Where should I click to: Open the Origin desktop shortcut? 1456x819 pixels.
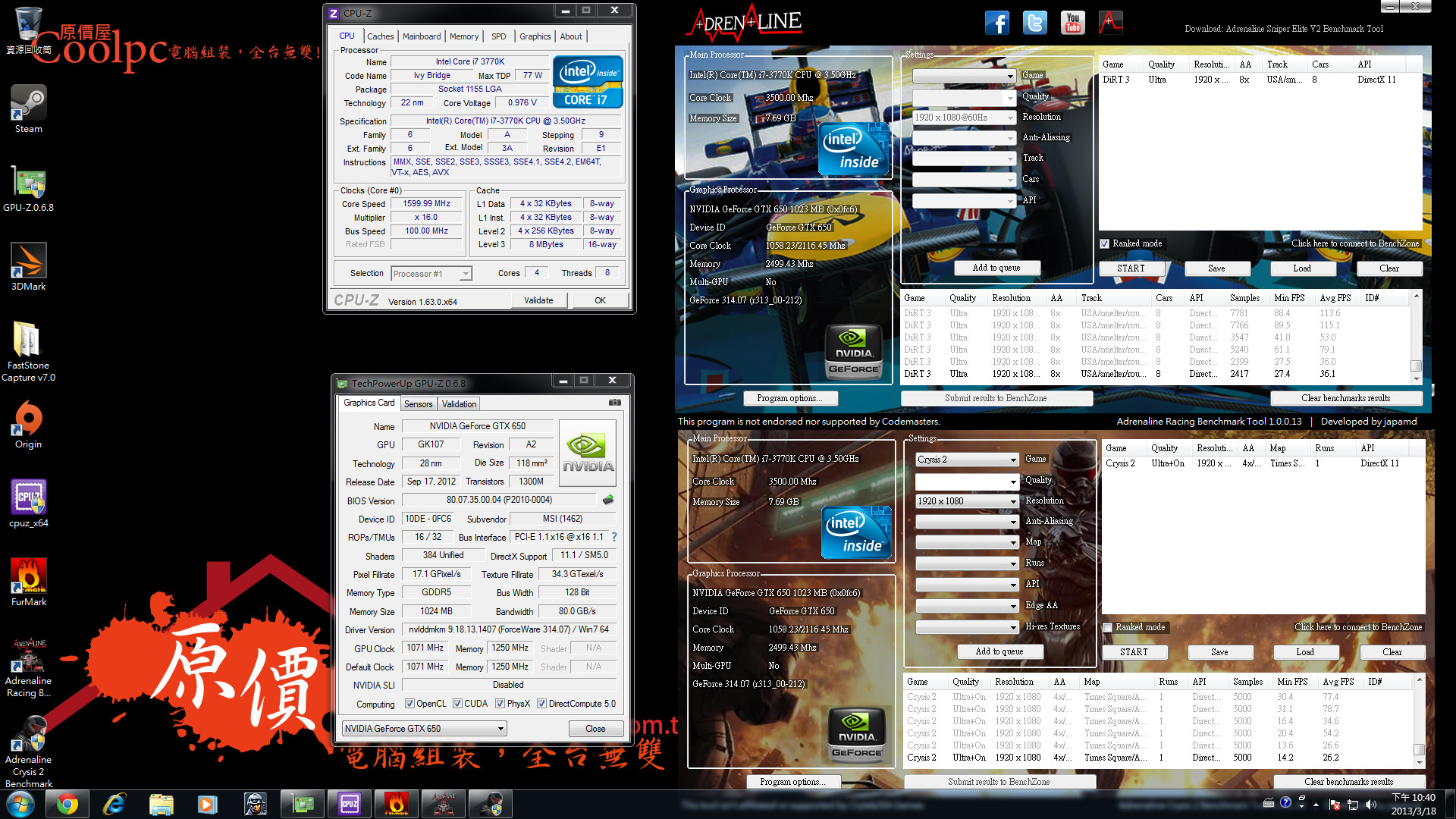pos(29,424)
